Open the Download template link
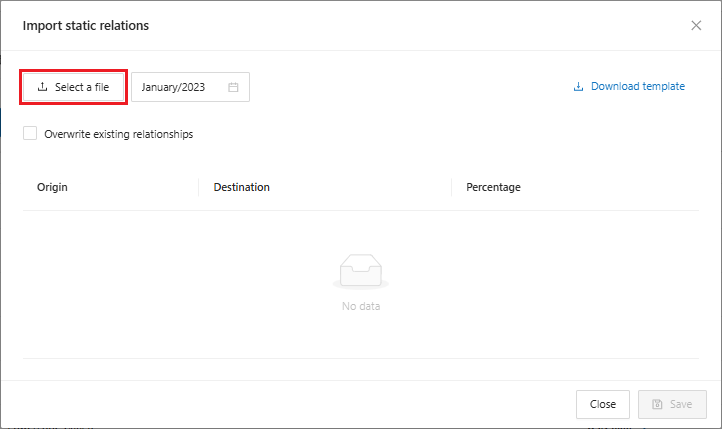Viewport: 722px width, 429px height. pos(637,86)
